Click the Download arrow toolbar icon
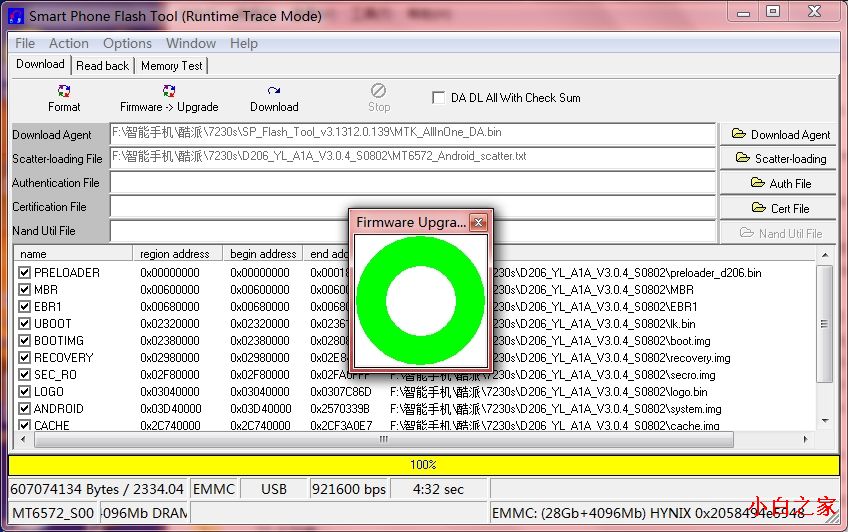 pyautogui.click(x=274, y=91)
